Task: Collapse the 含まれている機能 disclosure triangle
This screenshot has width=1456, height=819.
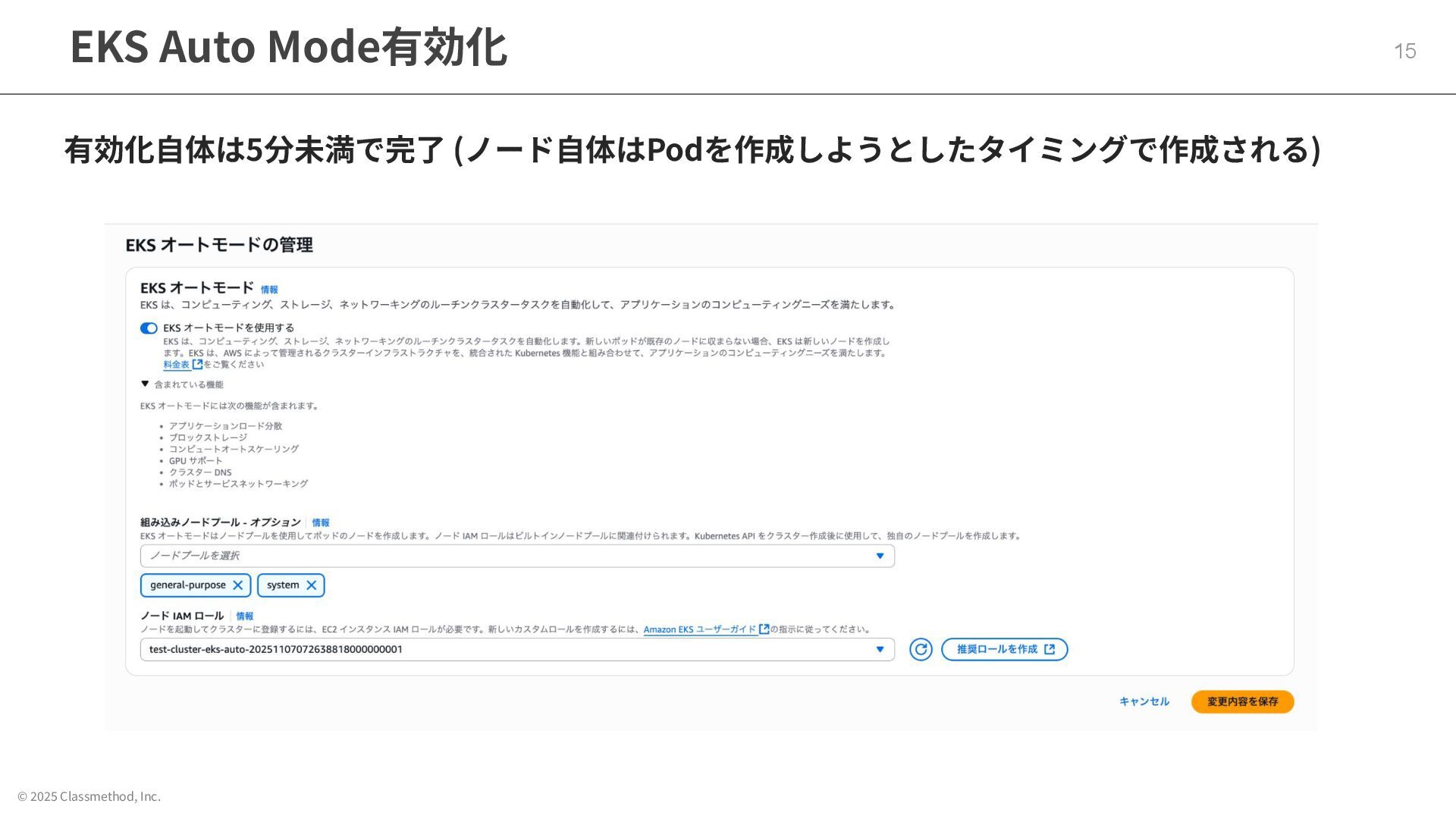Action: [145, 384]
